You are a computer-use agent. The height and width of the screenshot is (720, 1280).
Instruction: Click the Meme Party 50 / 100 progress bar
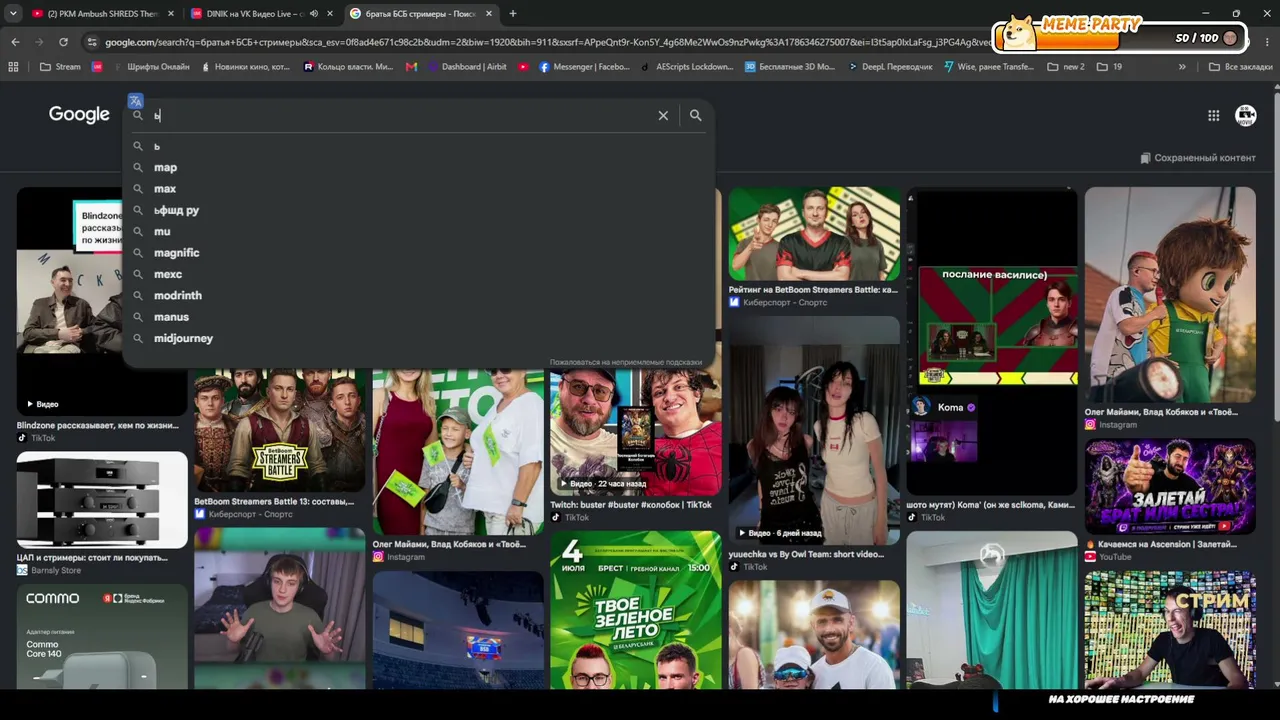(1121, 38)
